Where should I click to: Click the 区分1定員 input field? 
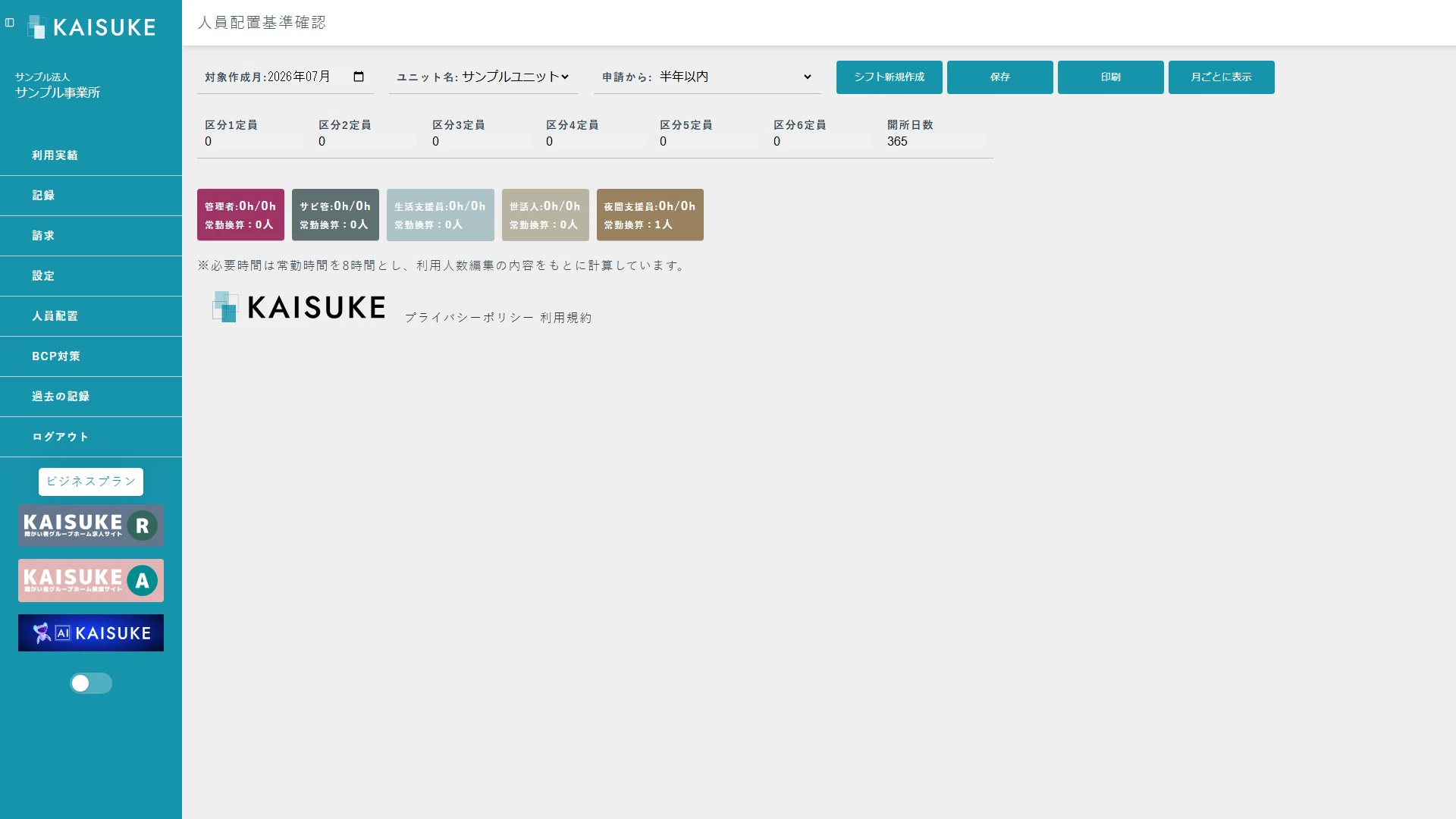(x=254, y=142)
